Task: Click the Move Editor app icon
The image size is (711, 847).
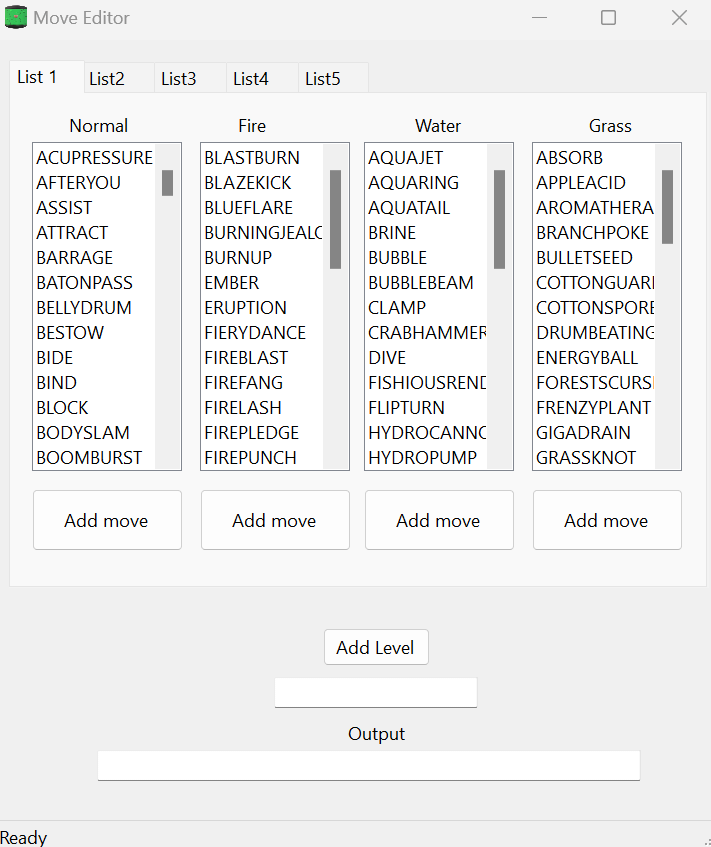Action: [16, 18]
